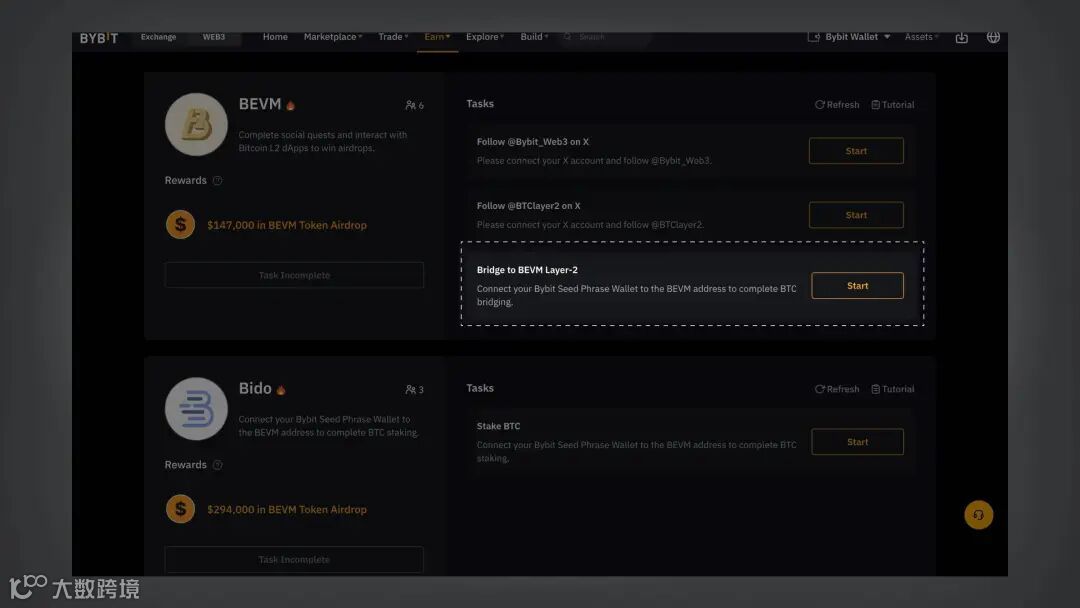Click "Follow @Bybit_Web3 on X" task title
The image size is (1080, 608).
[532, 142]
